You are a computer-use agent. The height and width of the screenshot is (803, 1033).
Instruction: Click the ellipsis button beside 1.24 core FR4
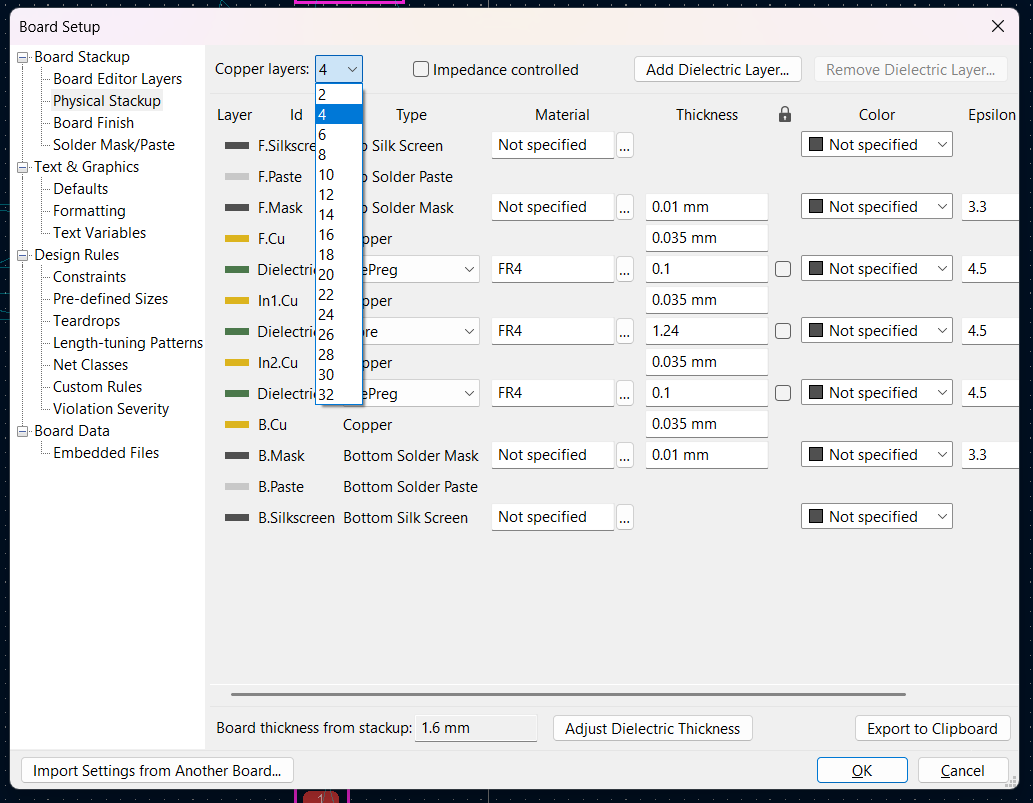tap(625, 331)
